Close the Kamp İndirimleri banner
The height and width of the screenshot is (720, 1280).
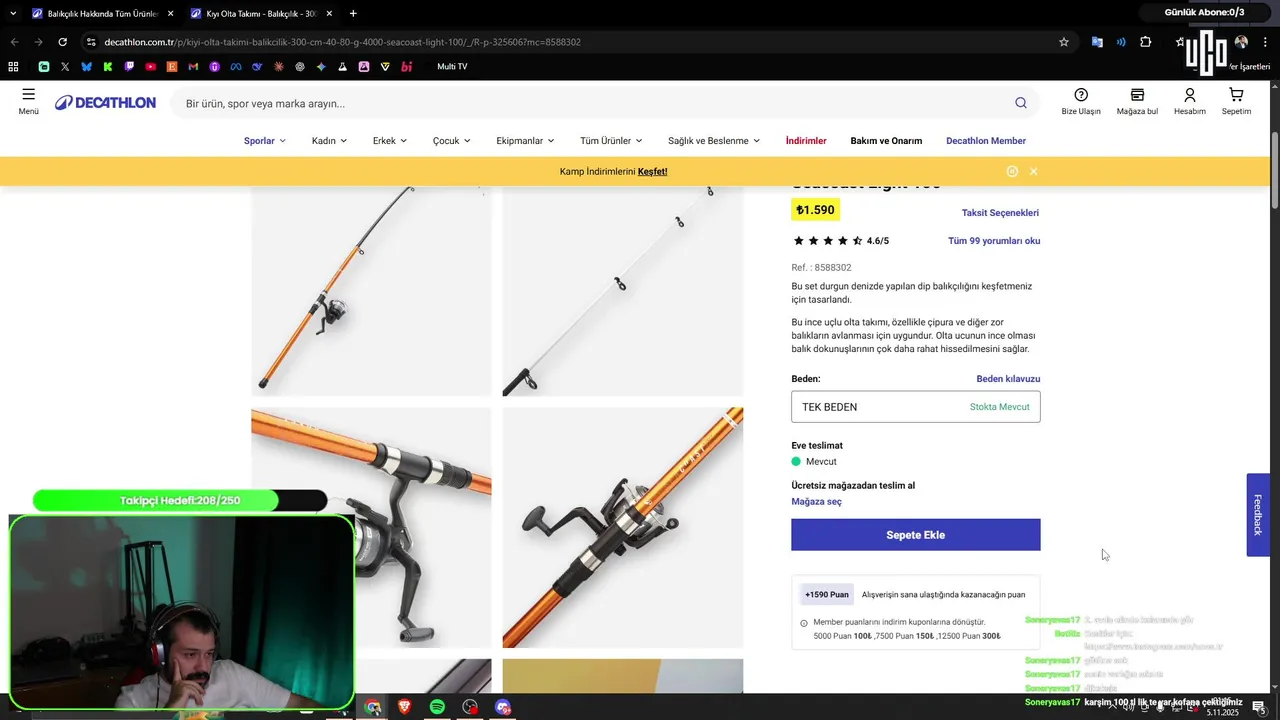1033,171
